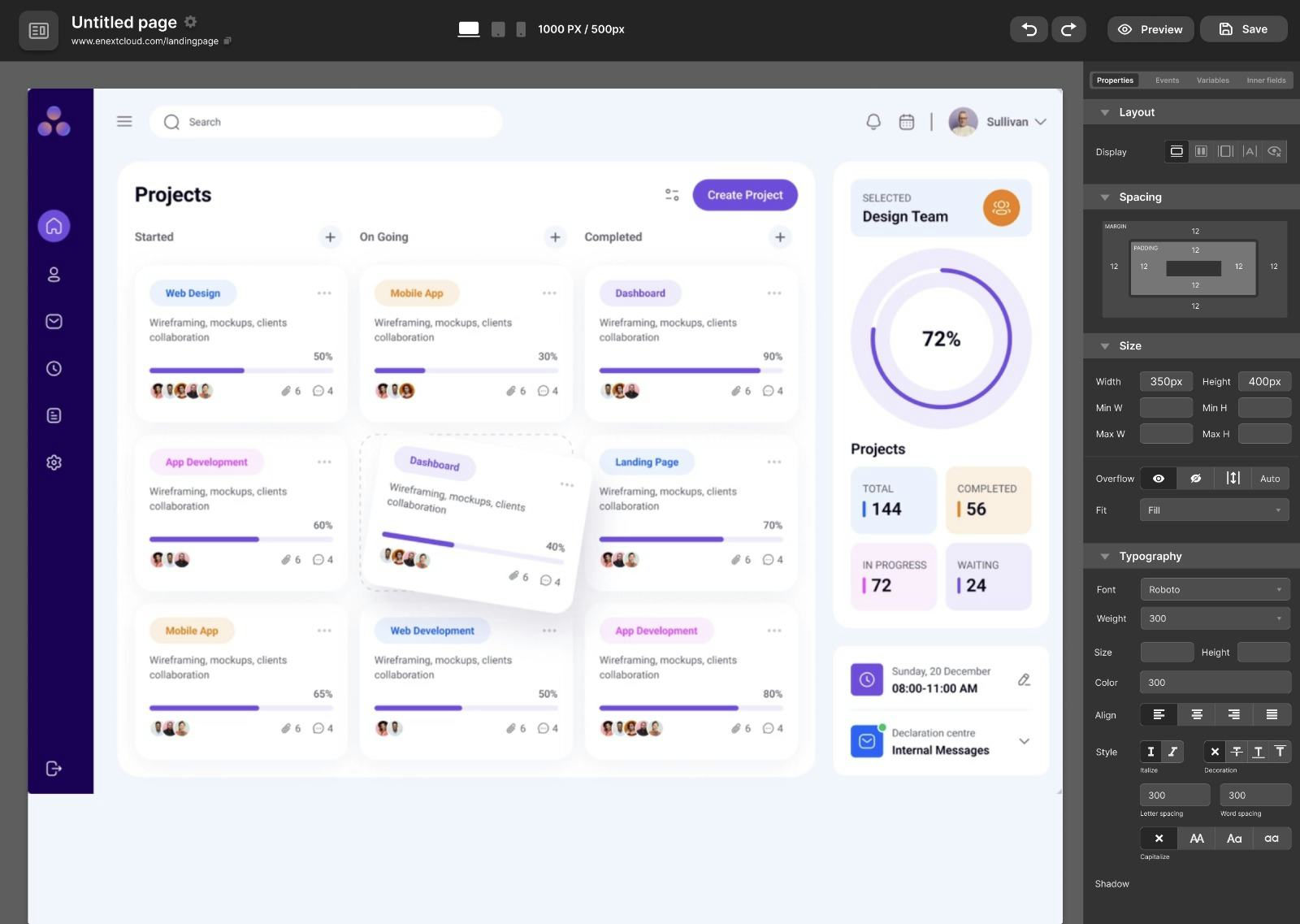Viewport: 1300px width, 924px height.
Task: Open the notifications bell icon
Action: 873,121
